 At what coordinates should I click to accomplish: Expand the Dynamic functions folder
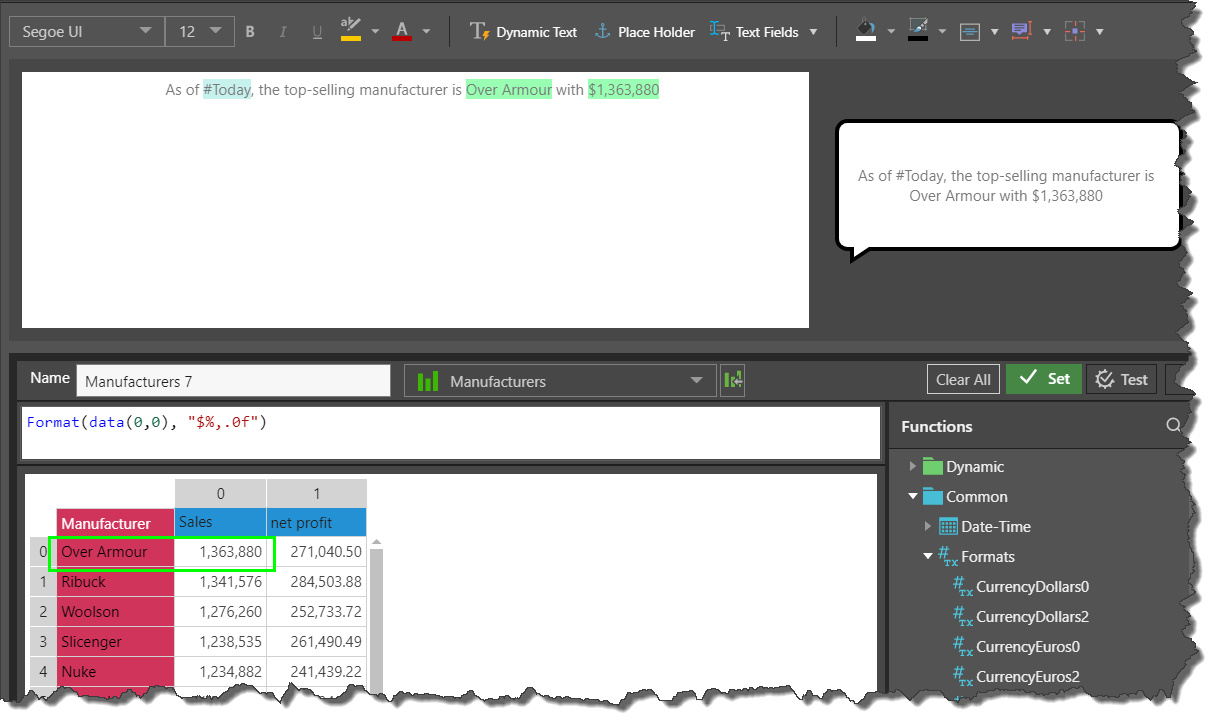click(x=913, y=467)
